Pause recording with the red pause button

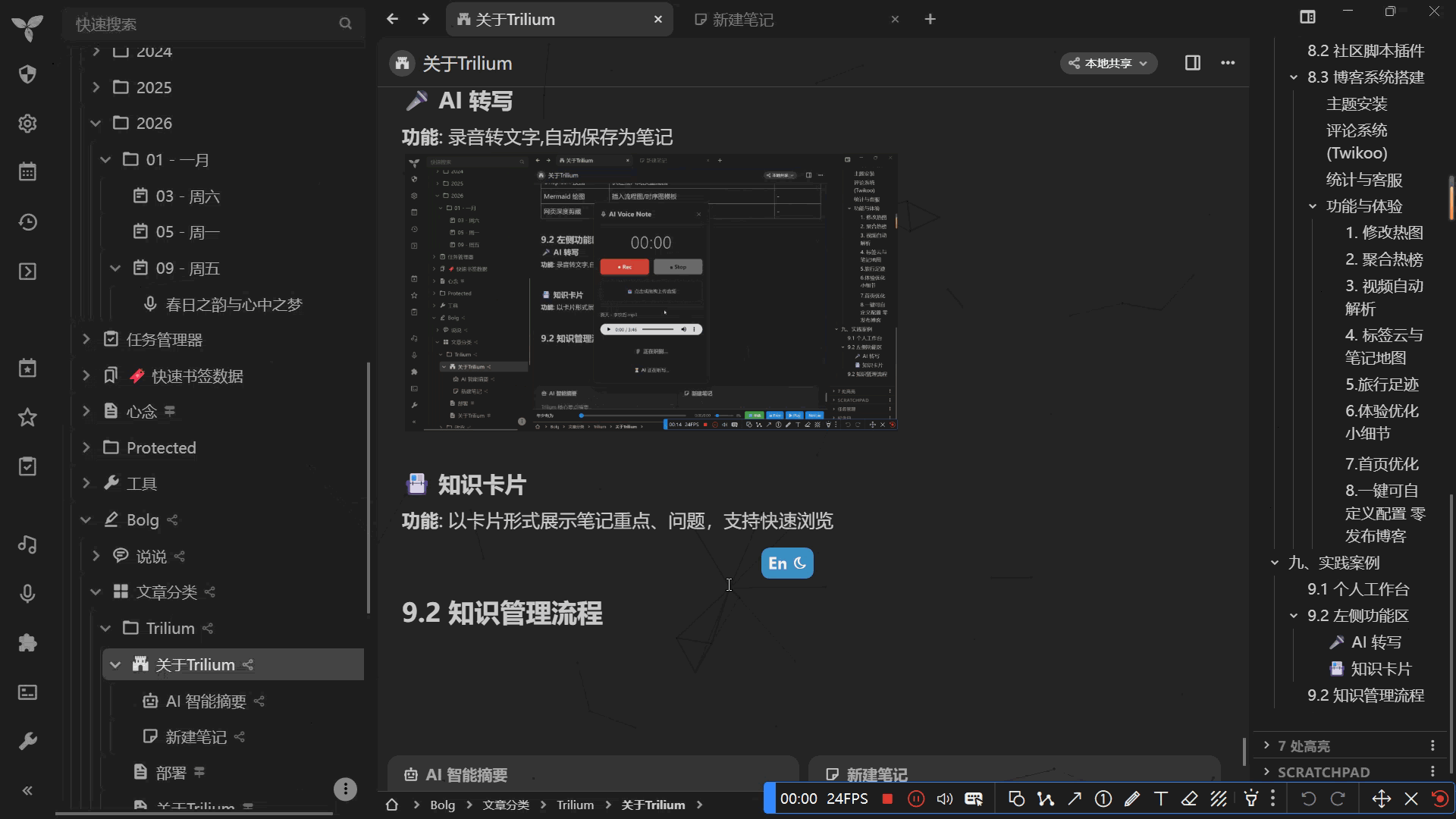click(x=916, y=799)
